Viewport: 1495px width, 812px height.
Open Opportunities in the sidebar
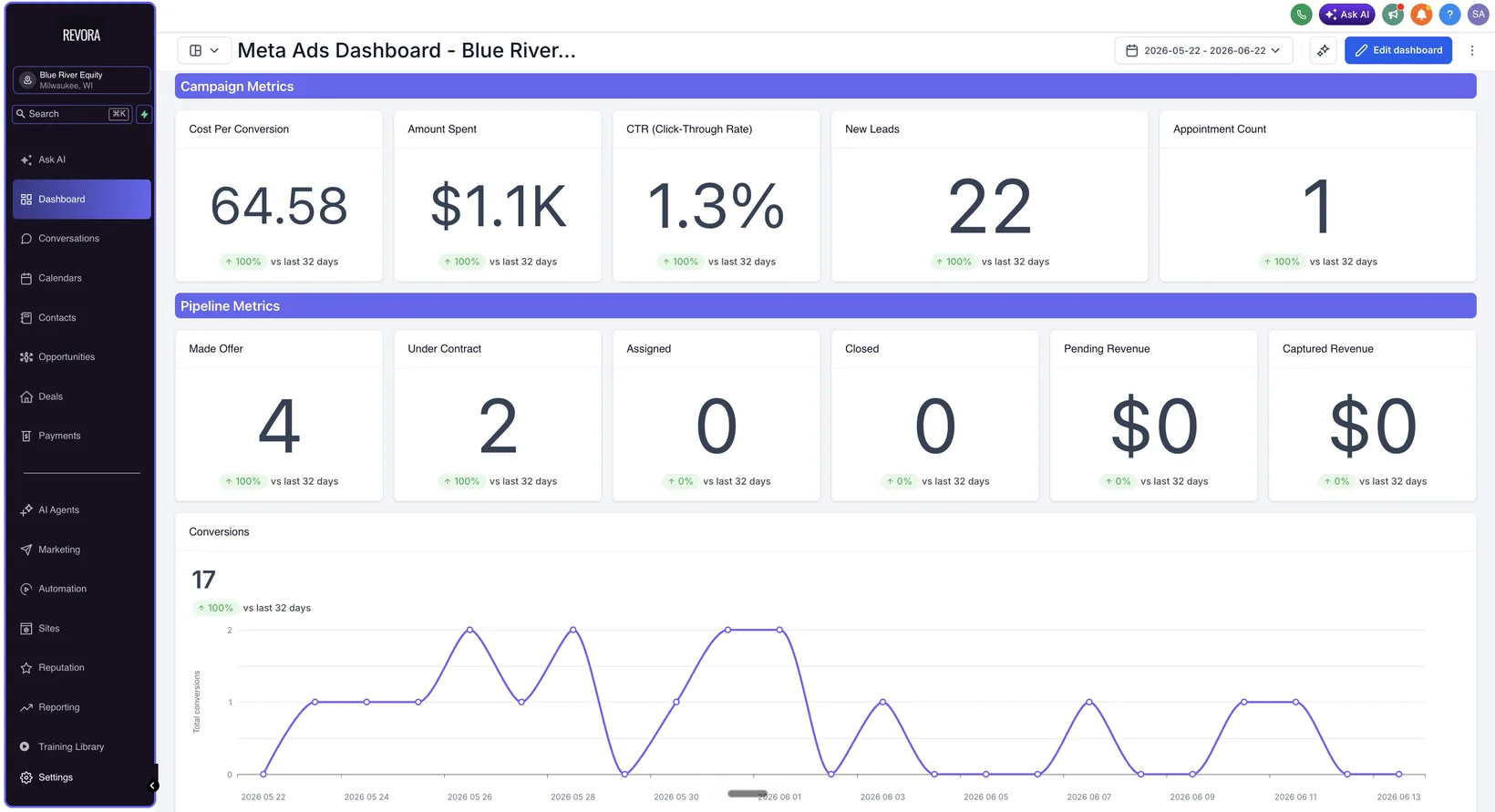coord(82,357)
